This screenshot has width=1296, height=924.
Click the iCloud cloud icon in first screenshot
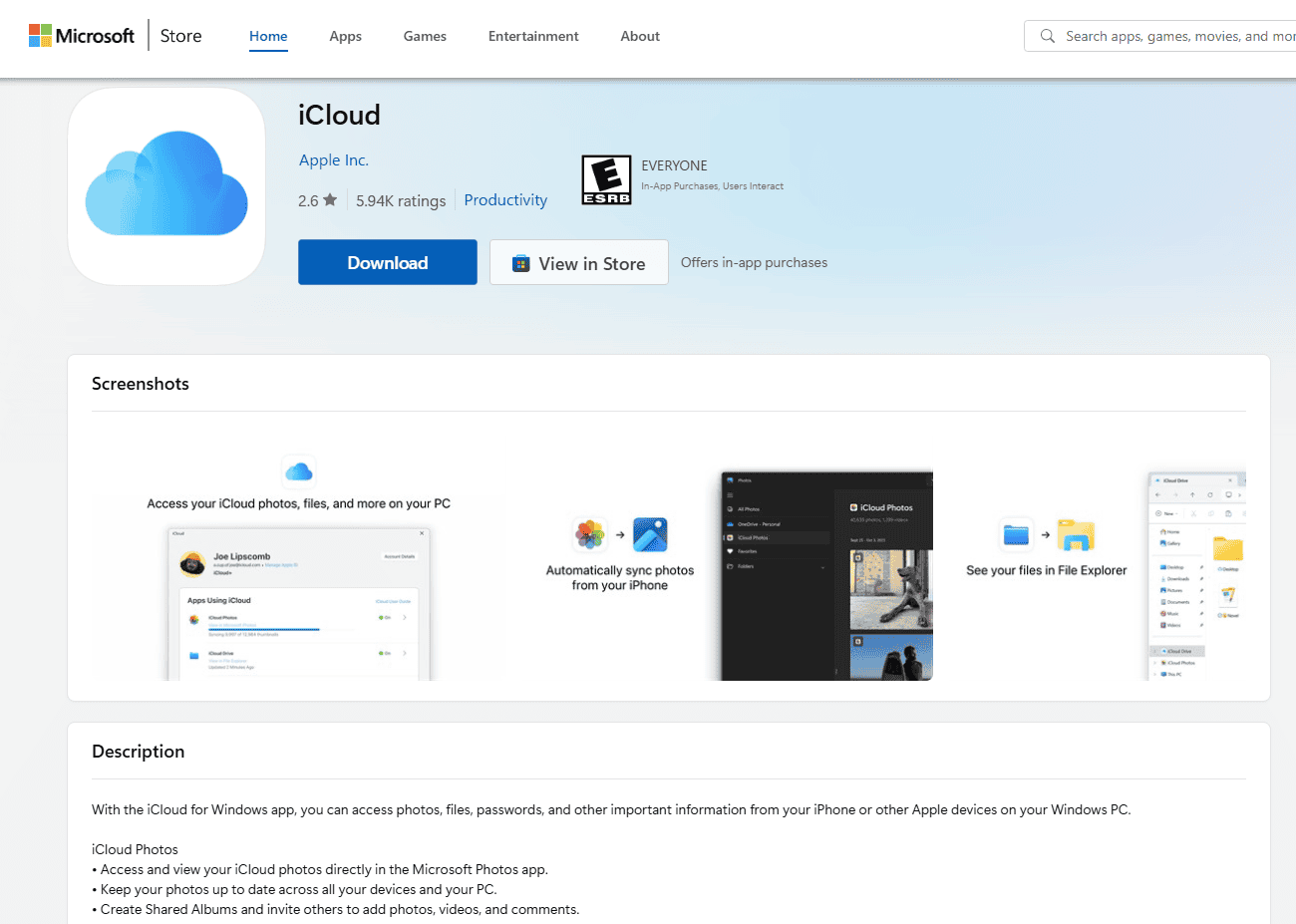point(299,470)
